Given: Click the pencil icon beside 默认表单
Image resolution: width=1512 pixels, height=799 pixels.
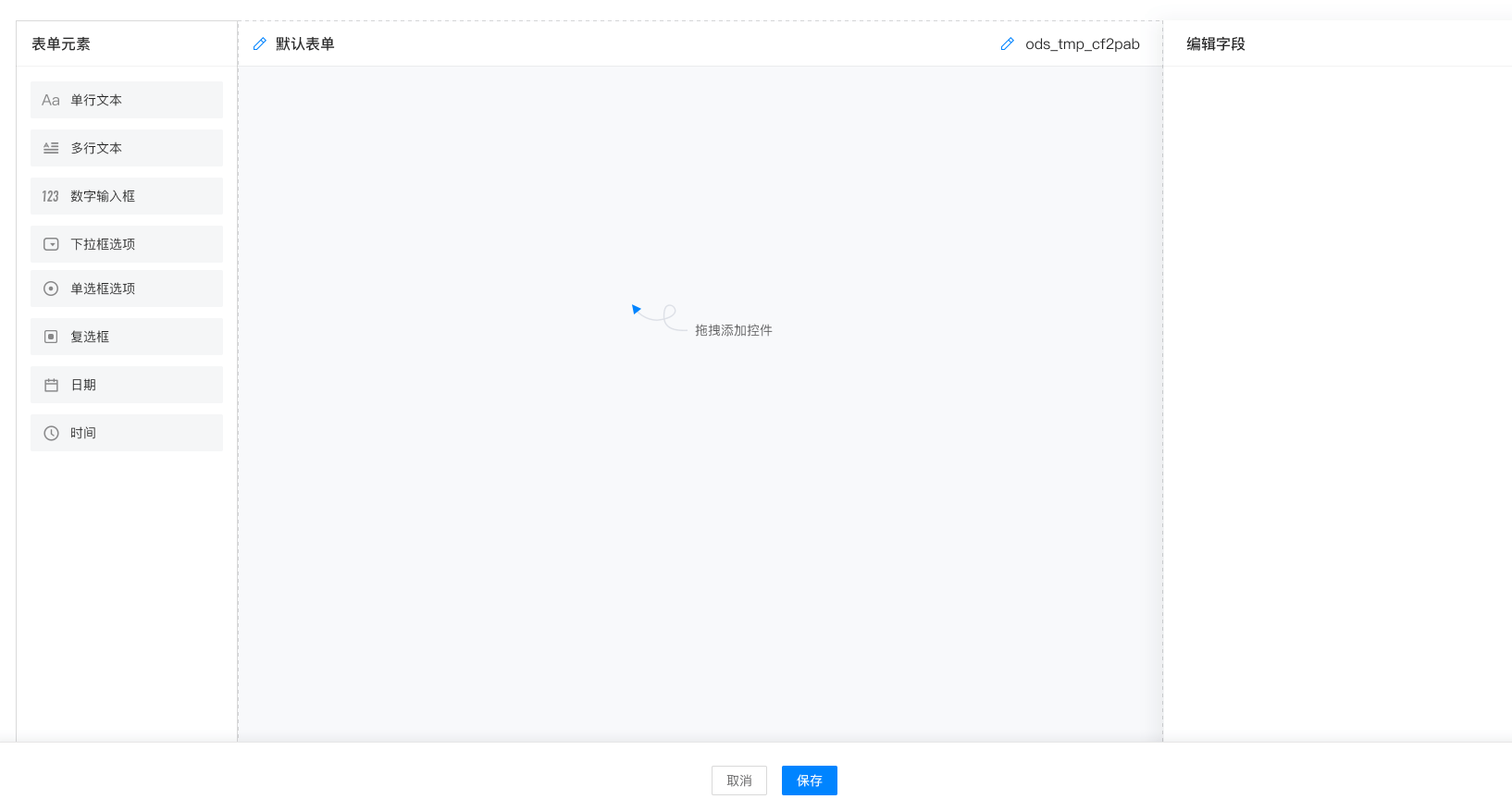Looking at the screenshot, I should pos(260,43).
